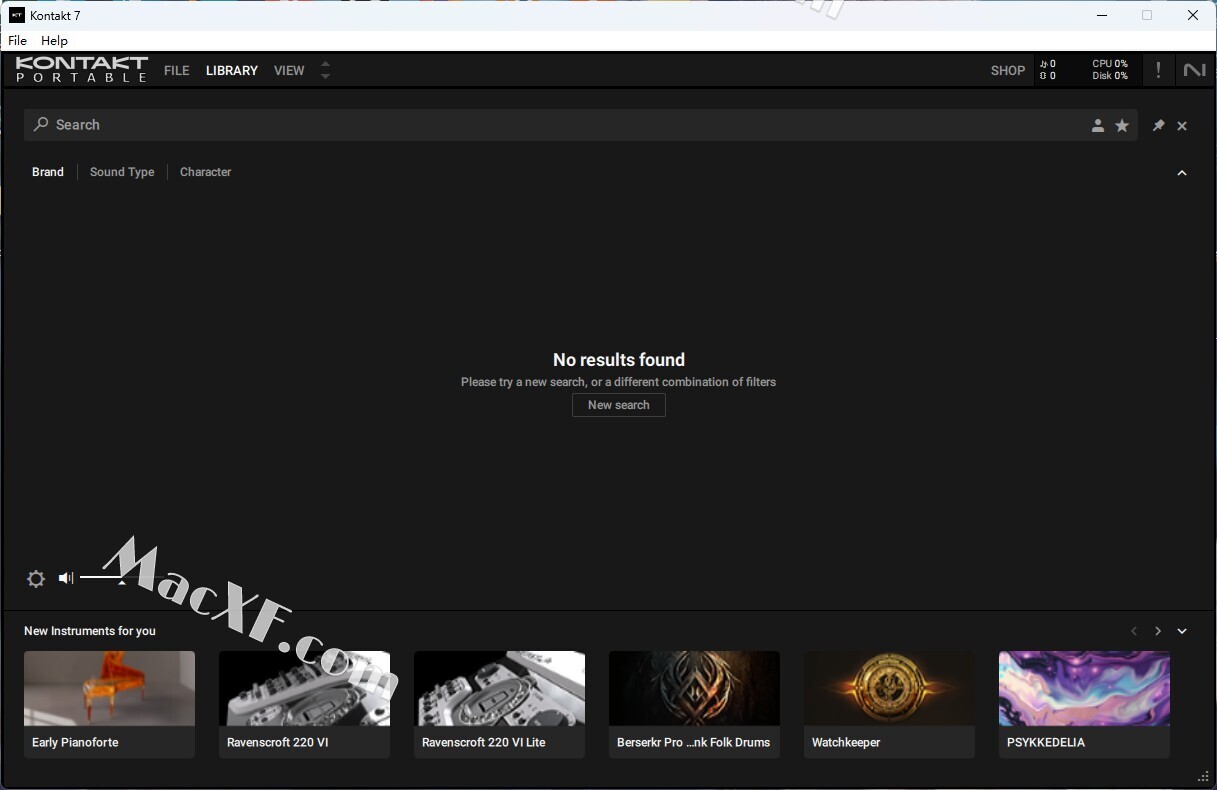Click the 'No results found' heading
Screen dimensions: 1217x790
[619, 360]
